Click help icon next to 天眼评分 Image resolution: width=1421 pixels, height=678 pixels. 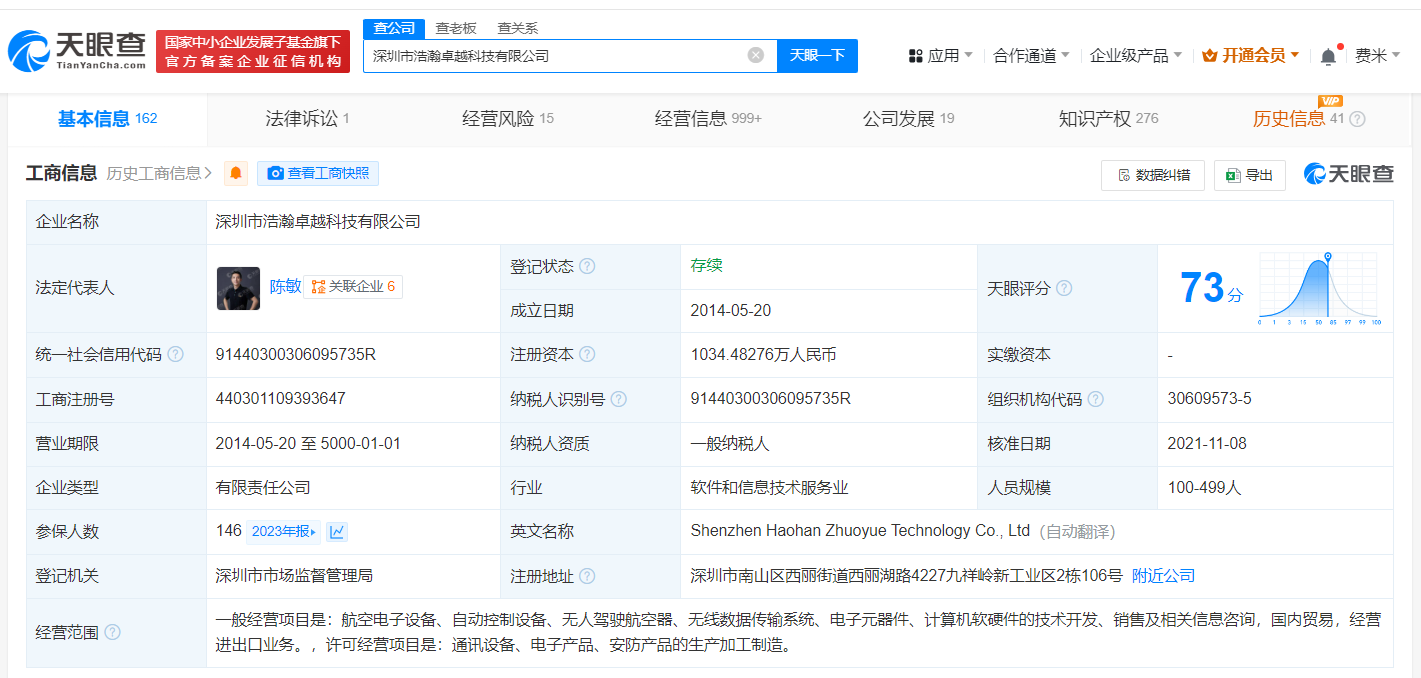pos(1064,288)
